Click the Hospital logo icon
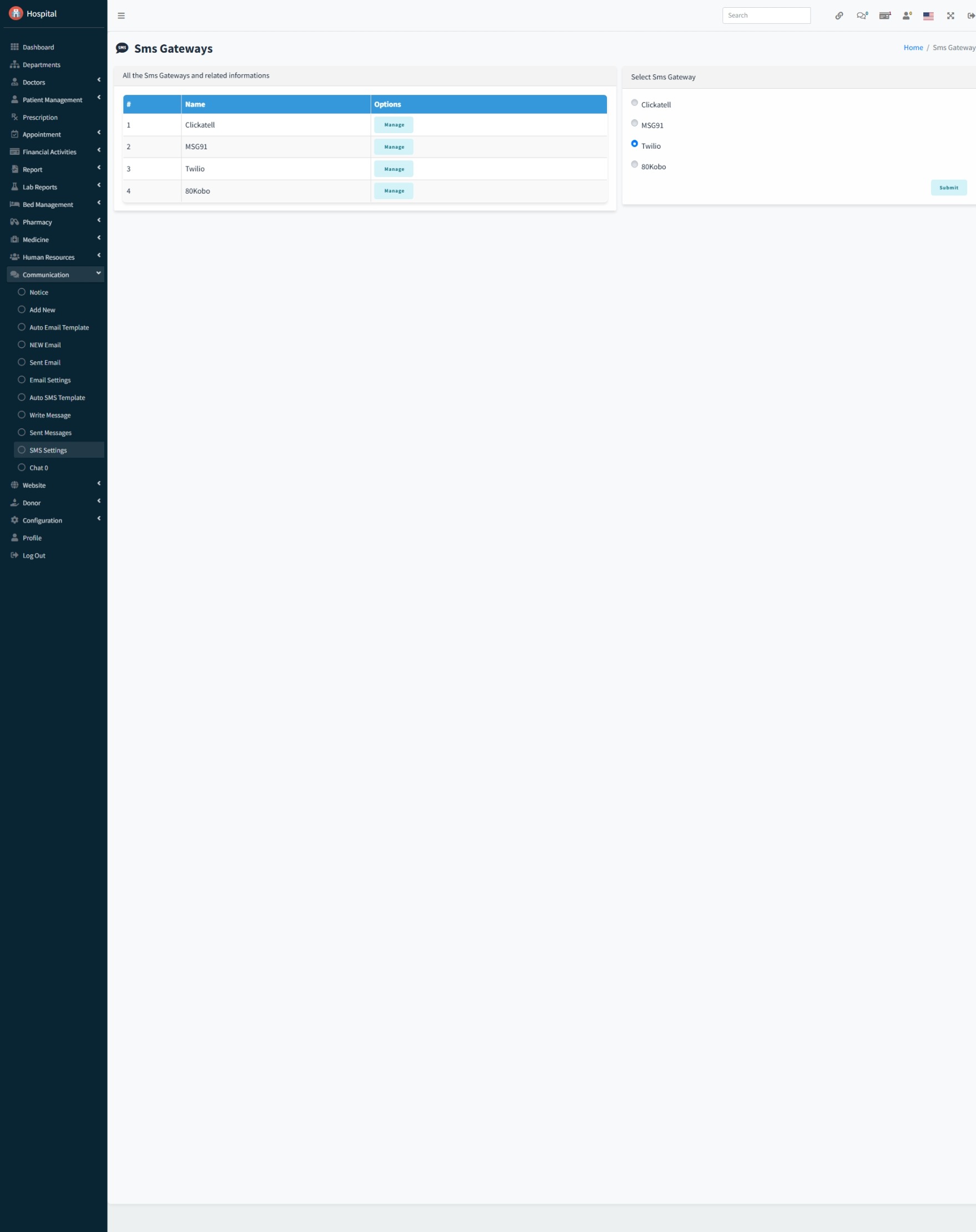 click(16, 13)
